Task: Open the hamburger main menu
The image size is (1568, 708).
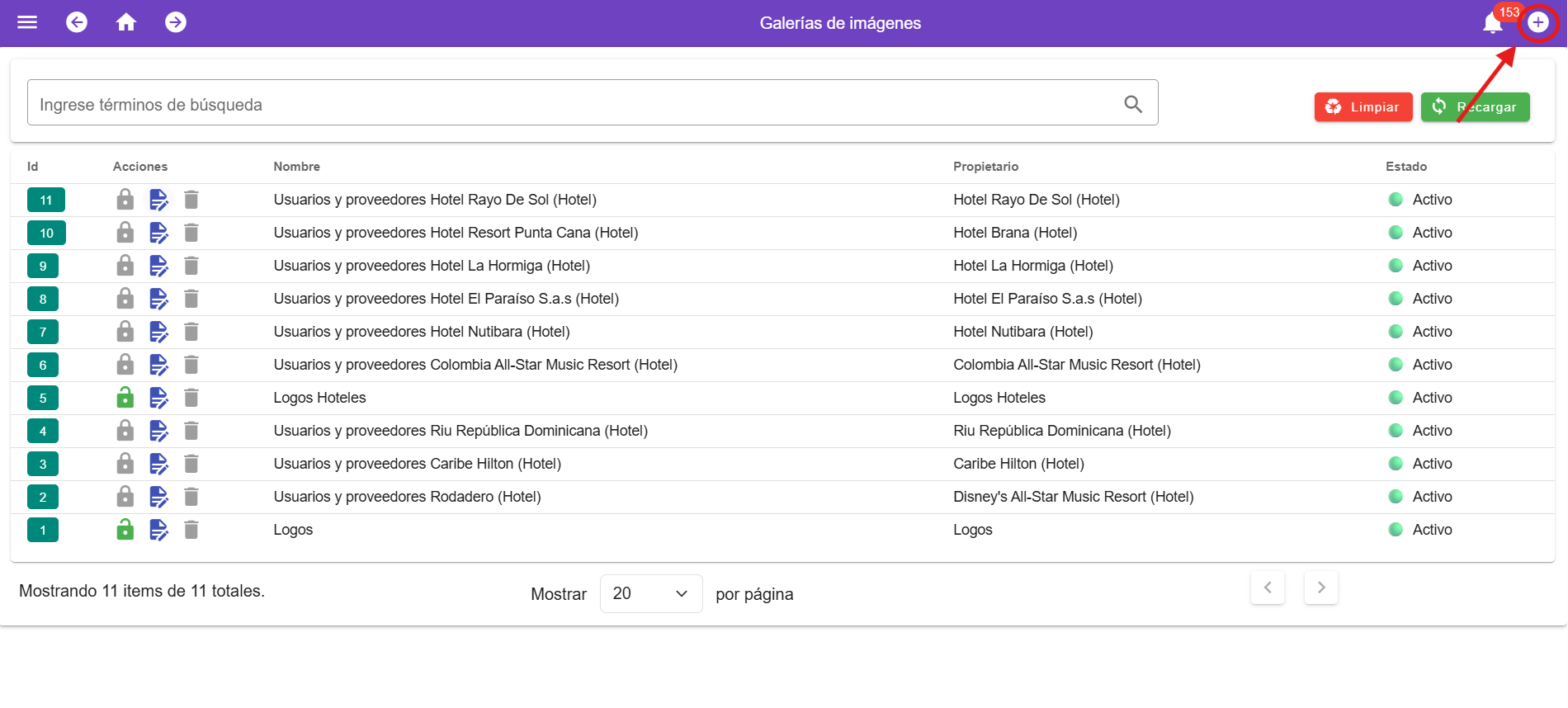Action: point(27,22)
